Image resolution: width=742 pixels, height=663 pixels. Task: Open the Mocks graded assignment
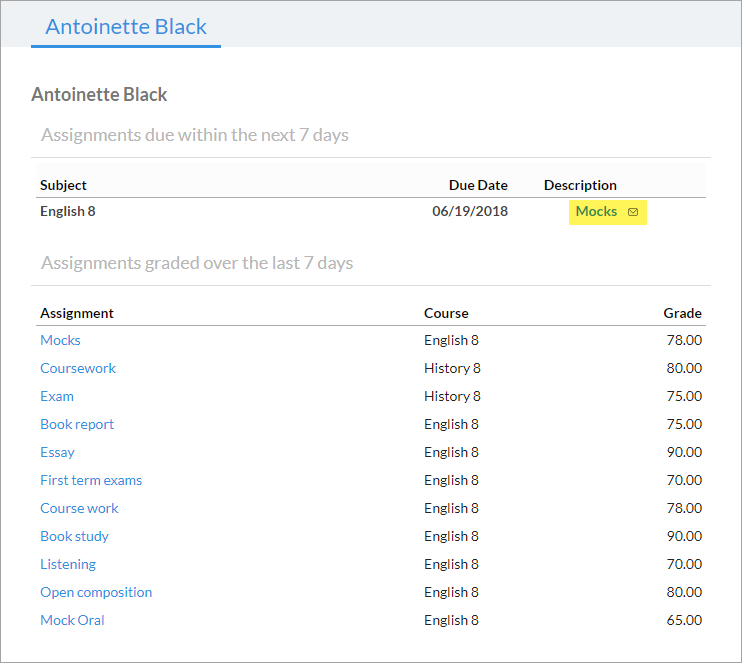click(61, 340)
